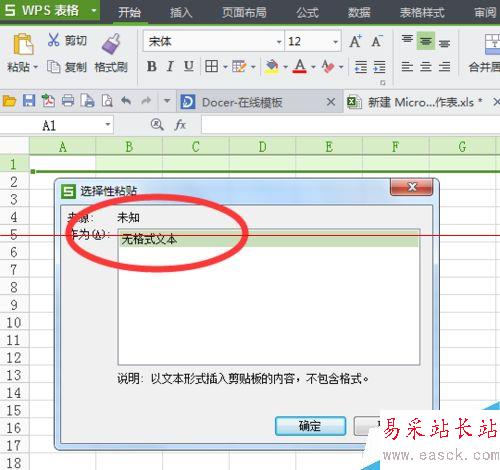
Task: Click the Copy icon
Action: coord(53,67)
